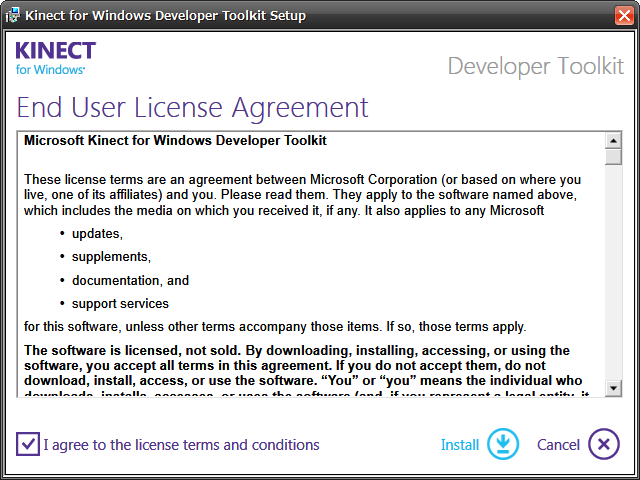The height and width of the screenshot is (480, 640).
Task: Click the 'Developer Toolkit' header text
Action: (x=536, y=66)
